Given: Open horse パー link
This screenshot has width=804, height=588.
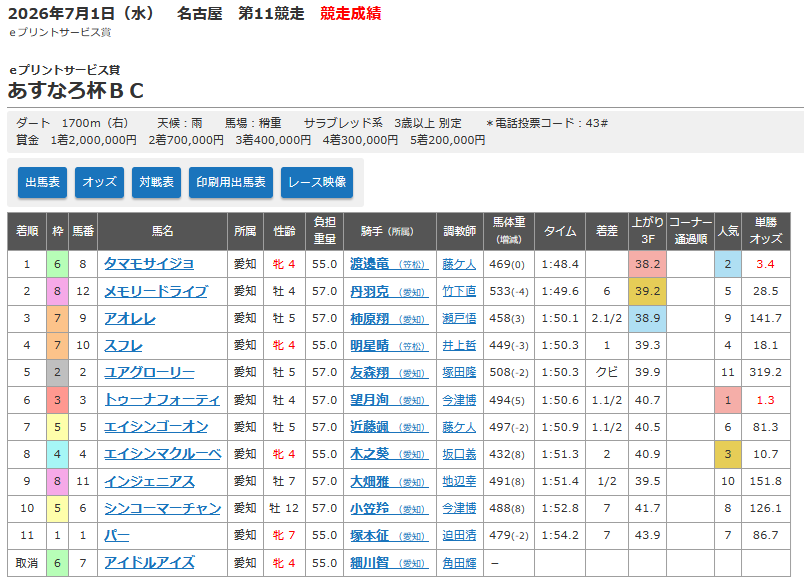Looking at the screenshot, I should [x=116, y=536].
